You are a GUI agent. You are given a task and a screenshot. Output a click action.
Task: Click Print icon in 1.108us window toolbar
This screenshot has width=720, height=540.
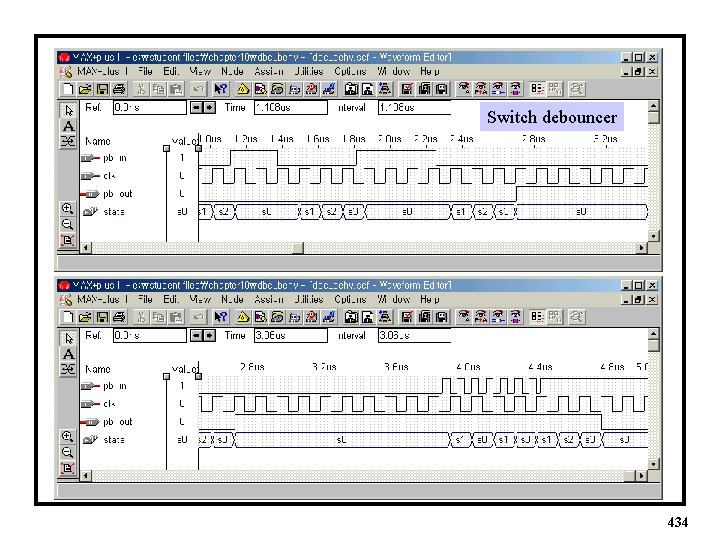point(119,89)
